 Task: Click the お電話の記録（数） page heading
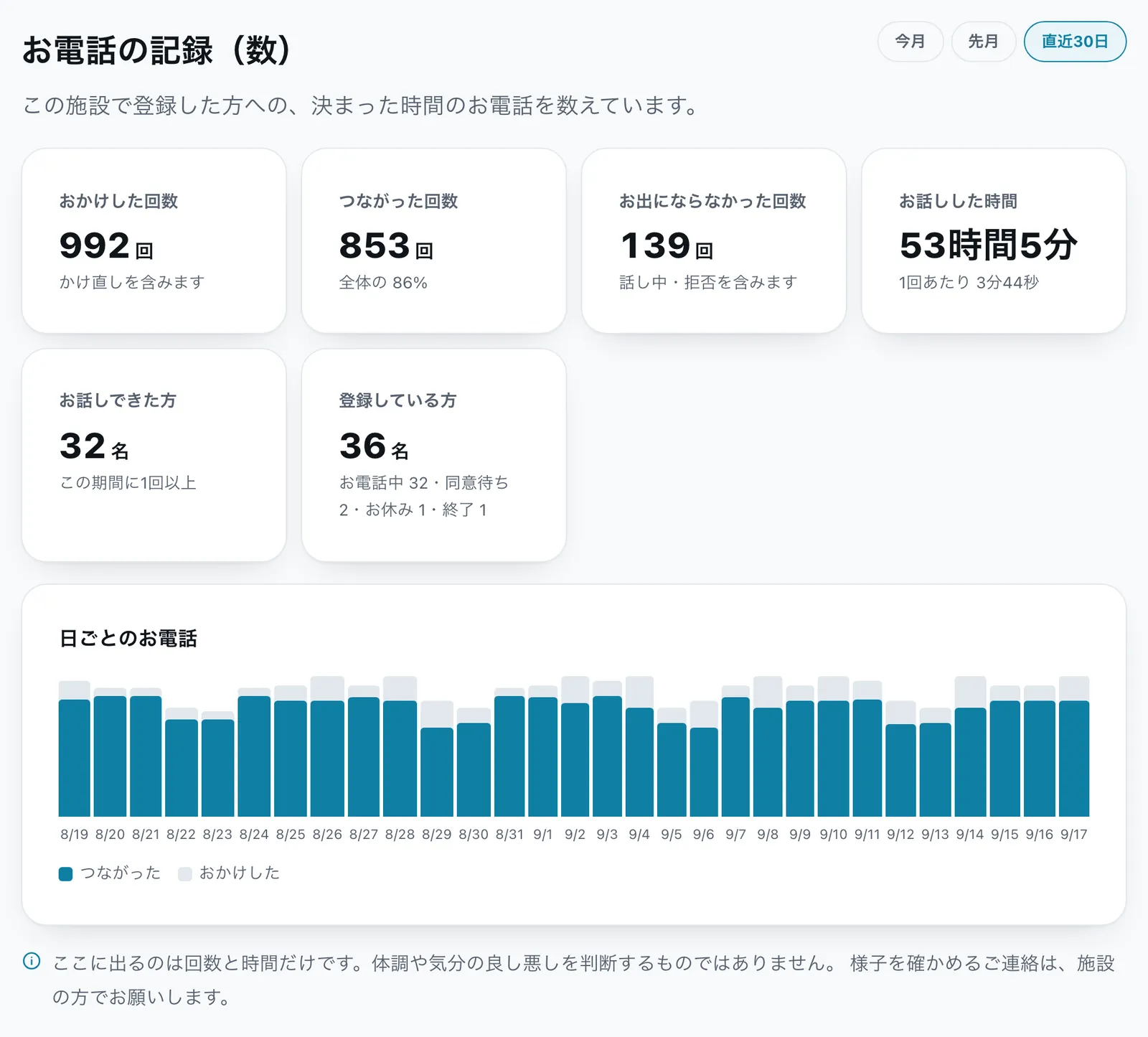point(156,50)
